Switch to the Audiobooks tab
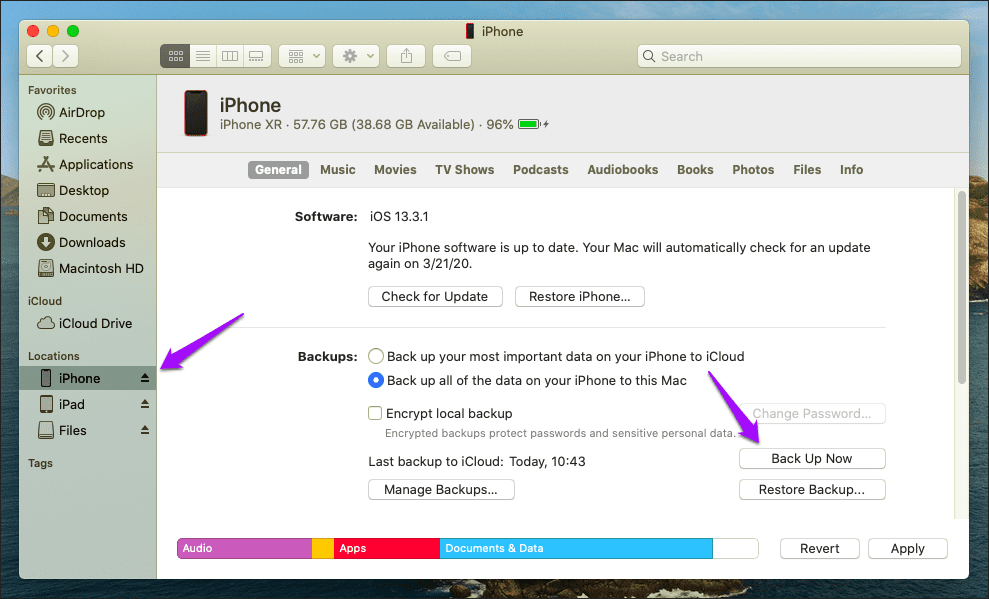This screenshot has width=989, height=599. 623,170
